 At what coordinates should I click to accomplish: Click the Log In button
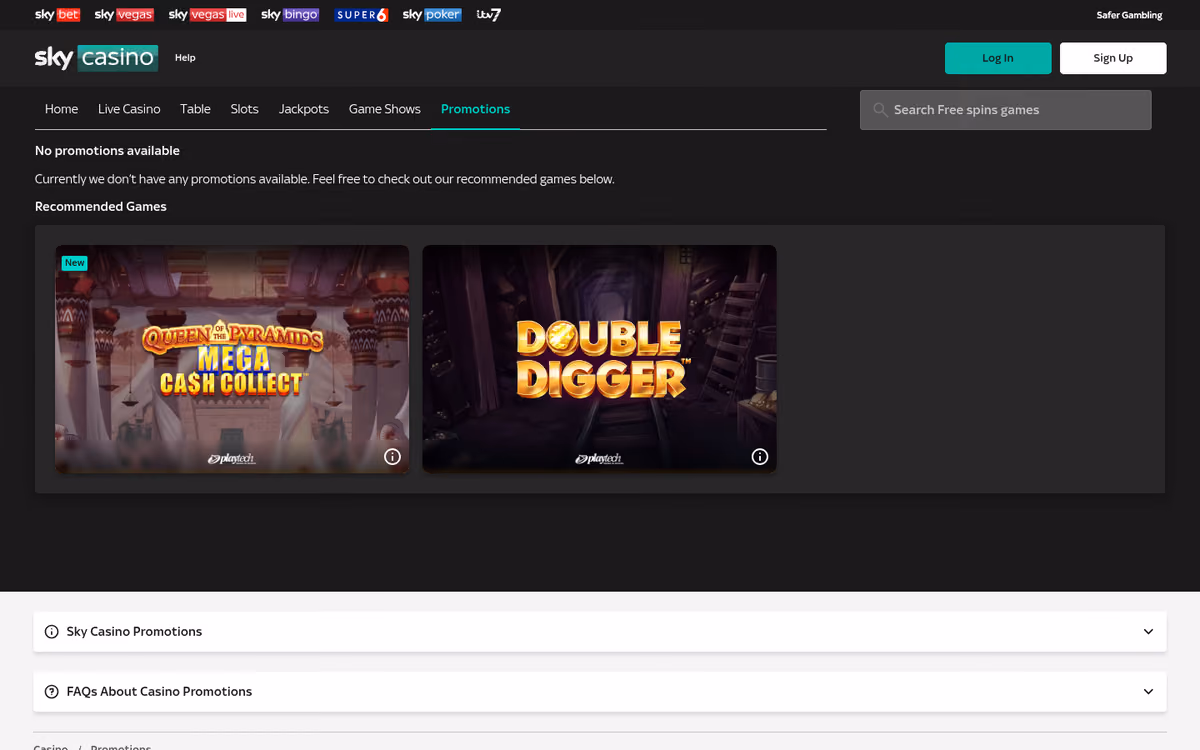pyautogui.click(x=998, y=58)
